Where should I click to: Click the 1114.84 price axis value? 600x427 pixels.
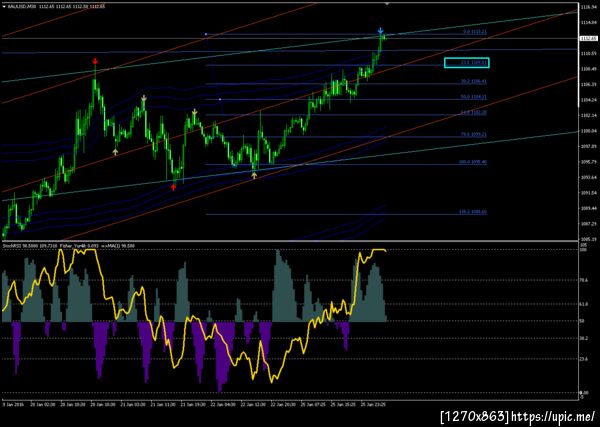coord(587,22)
